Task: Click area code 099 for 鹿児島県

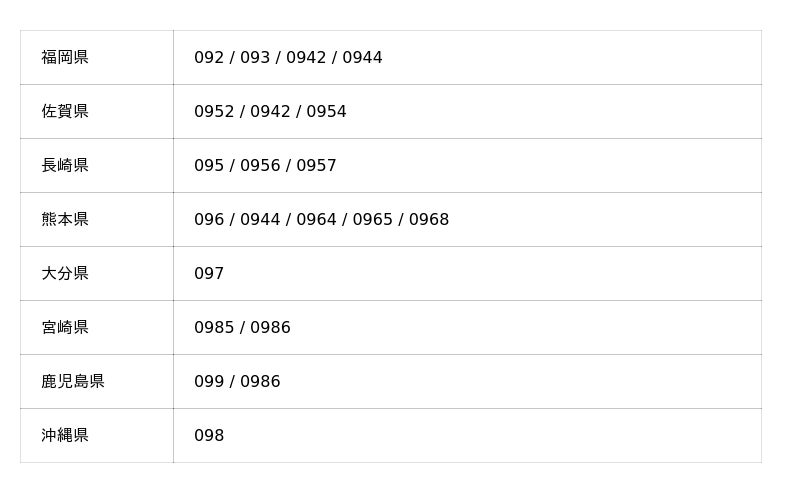Action: [209, 382]
